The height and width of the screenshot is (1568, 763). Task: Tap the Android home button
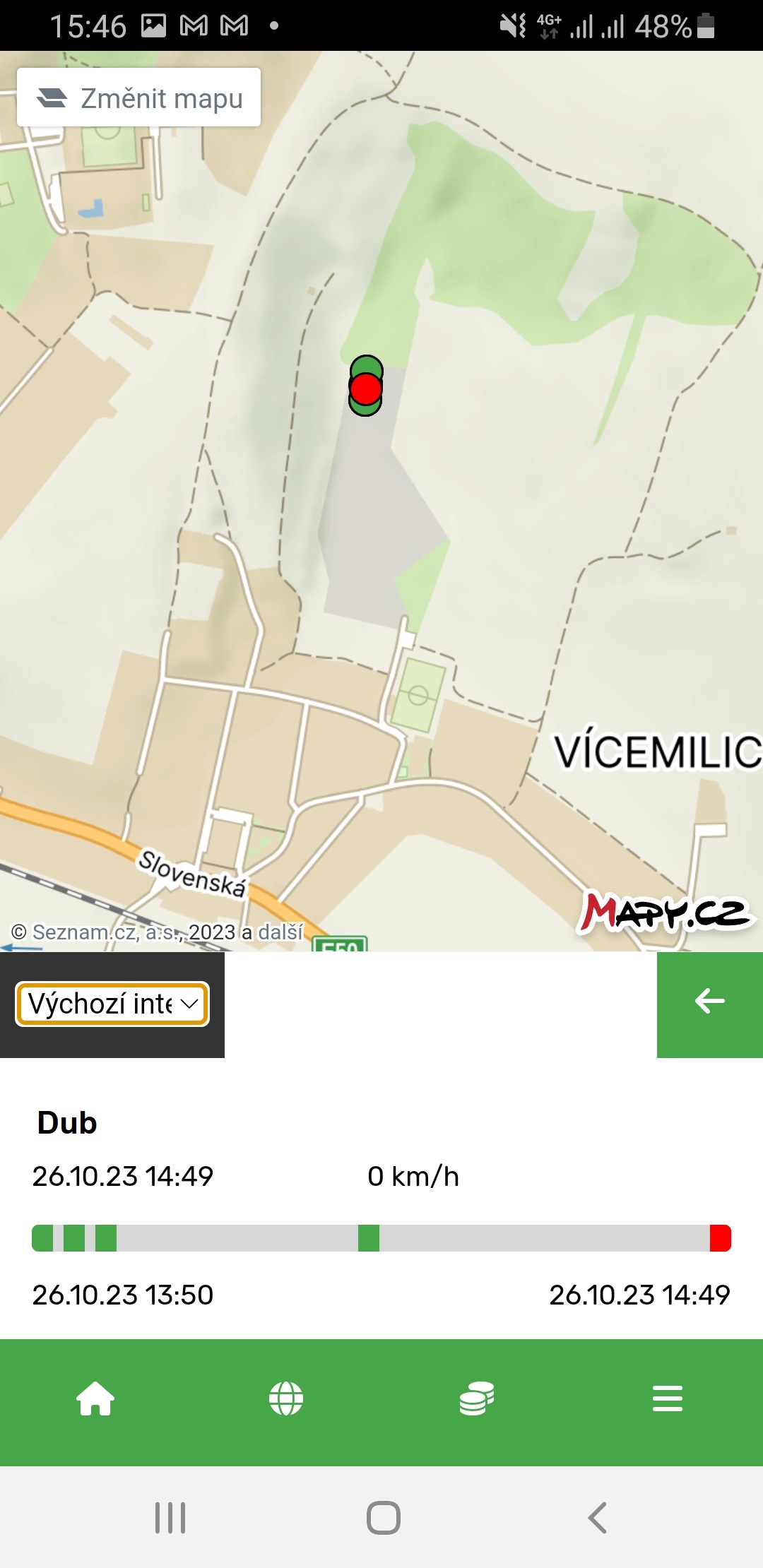(384, 1517)
